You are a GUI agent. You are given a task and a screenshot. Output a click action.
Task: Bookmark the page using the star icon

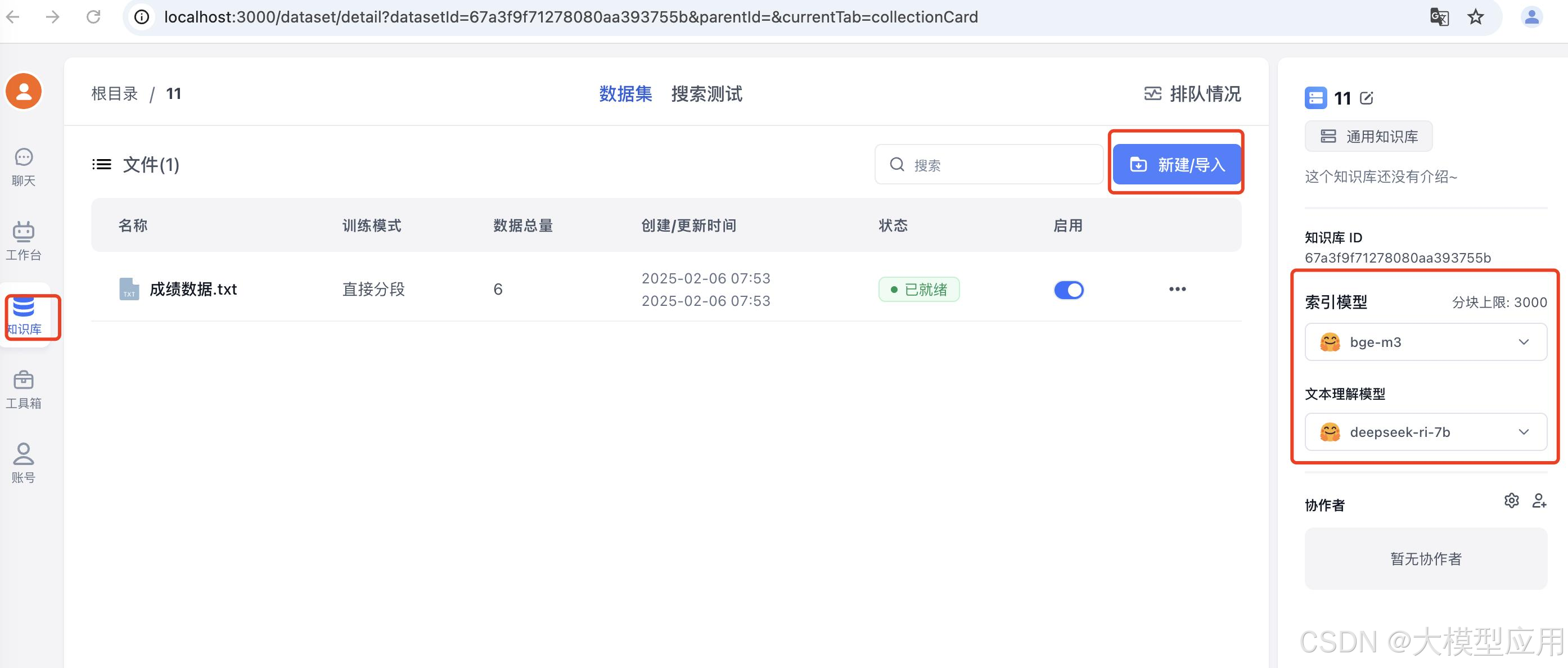[x=1475, y=17]
